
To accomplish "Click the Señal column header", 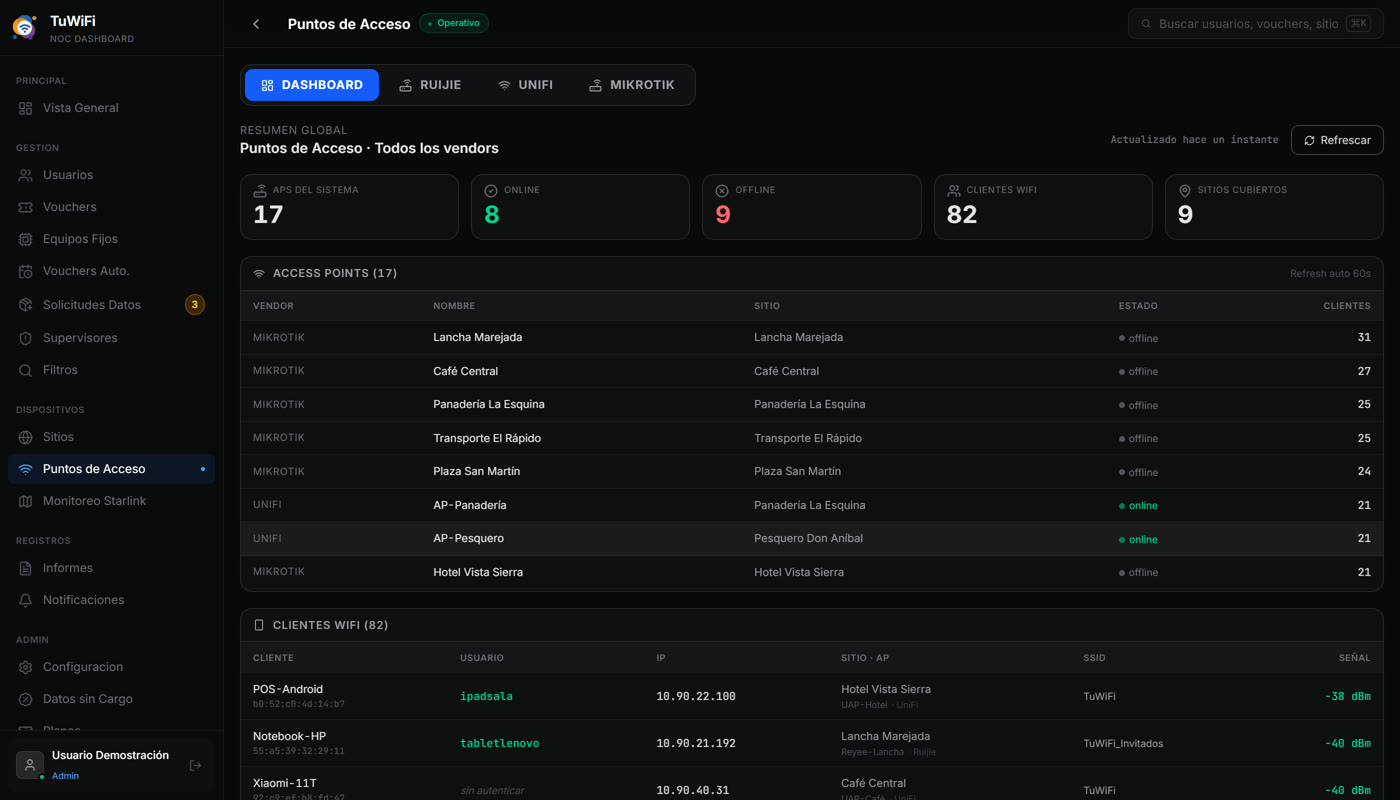I will [1355, 658].
